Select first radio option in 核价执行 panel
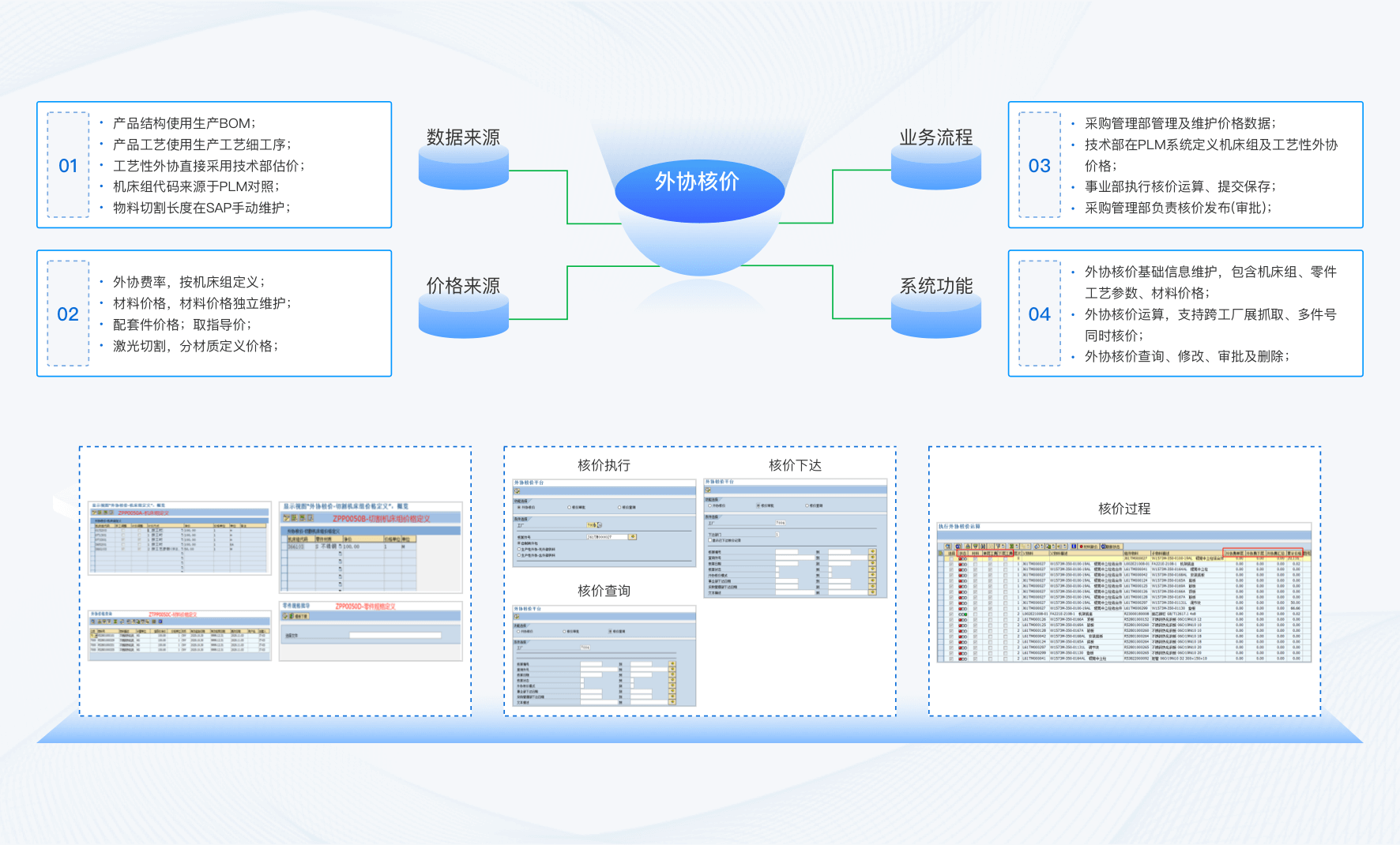 [519, 507]
